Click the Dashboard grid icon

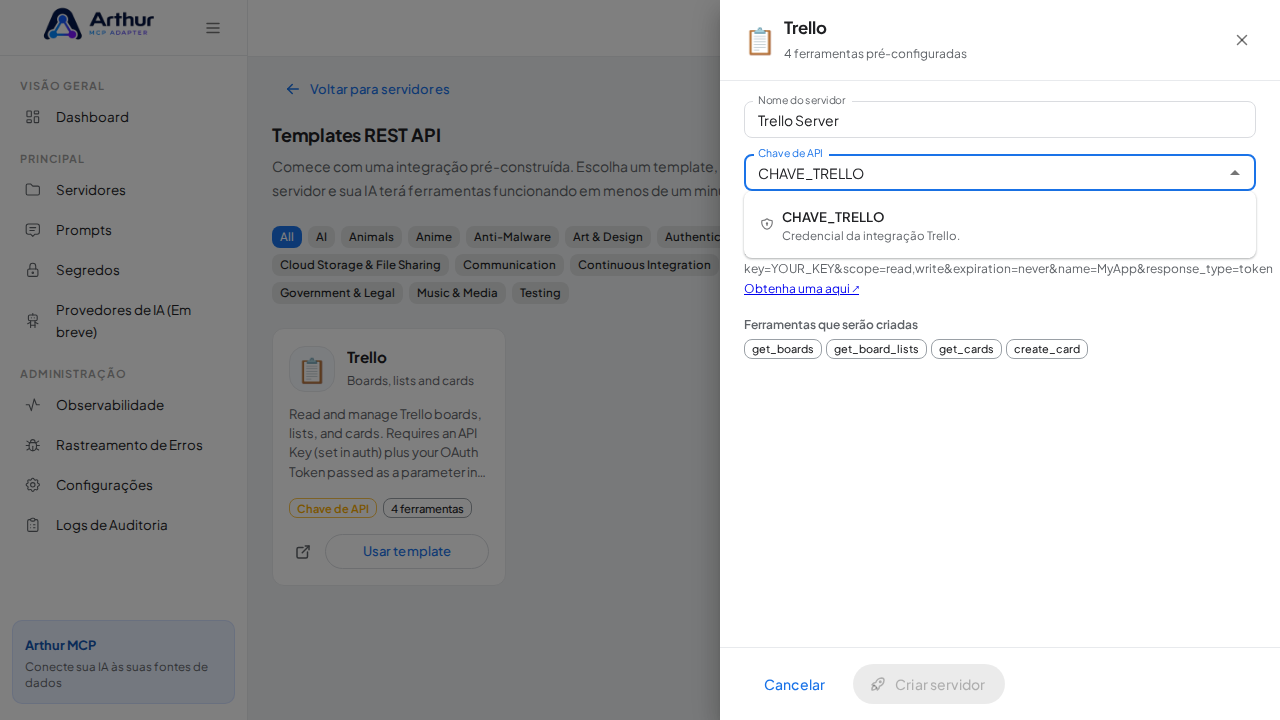(33, 117)
